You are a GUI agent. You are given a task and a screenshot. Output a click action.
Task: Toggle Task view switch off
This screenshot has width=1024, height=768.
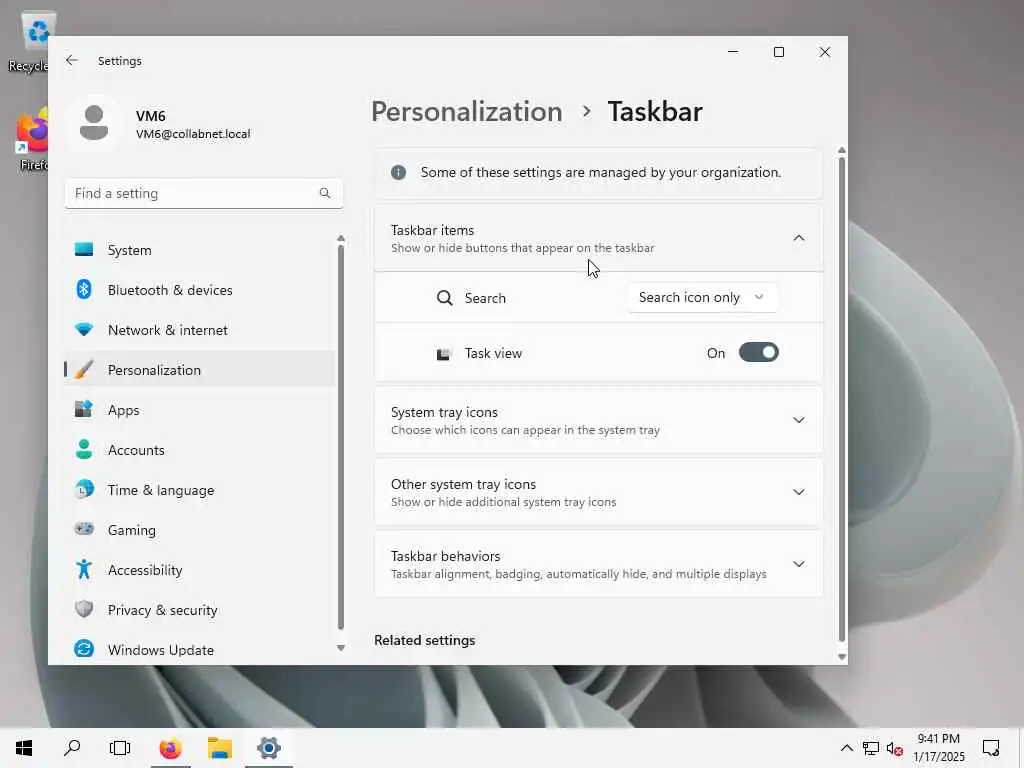tap(758, 353)
